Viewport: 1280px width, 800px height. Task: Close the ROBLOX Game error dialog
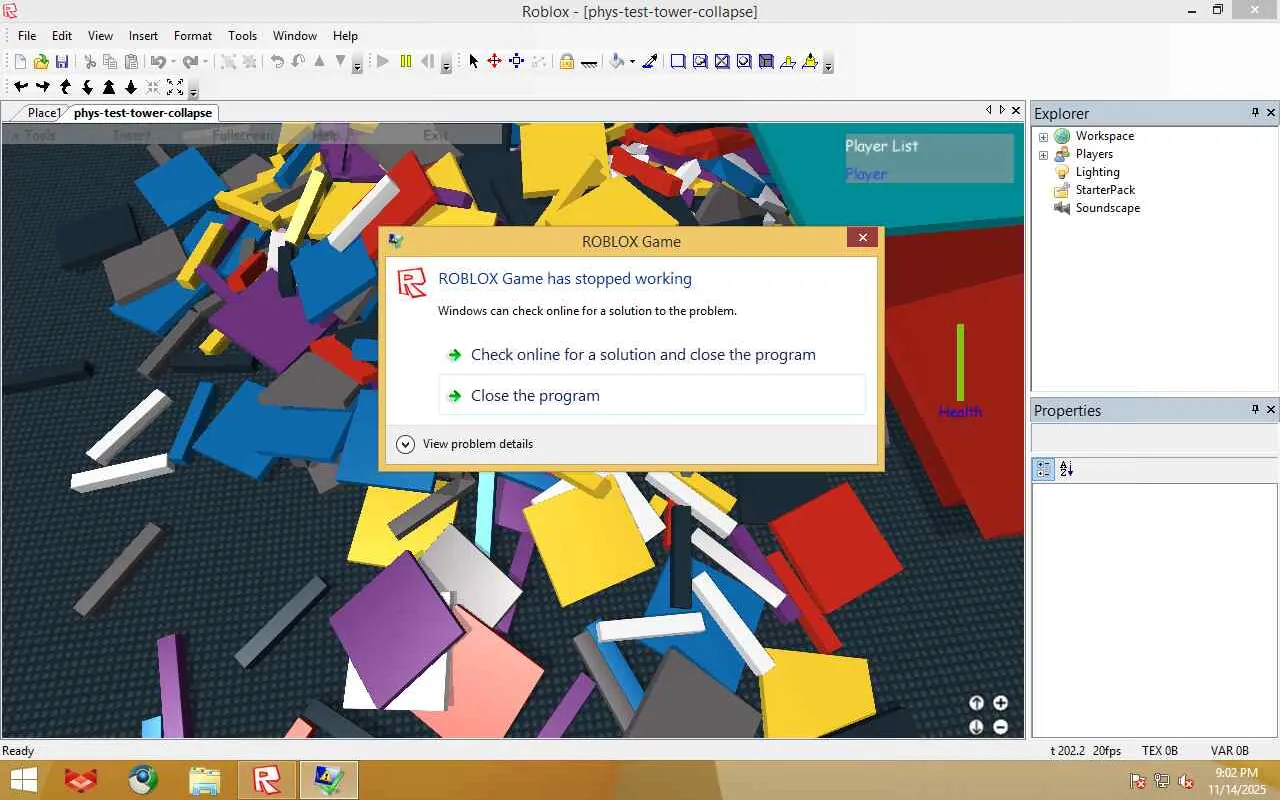click(x=862, y=237)
